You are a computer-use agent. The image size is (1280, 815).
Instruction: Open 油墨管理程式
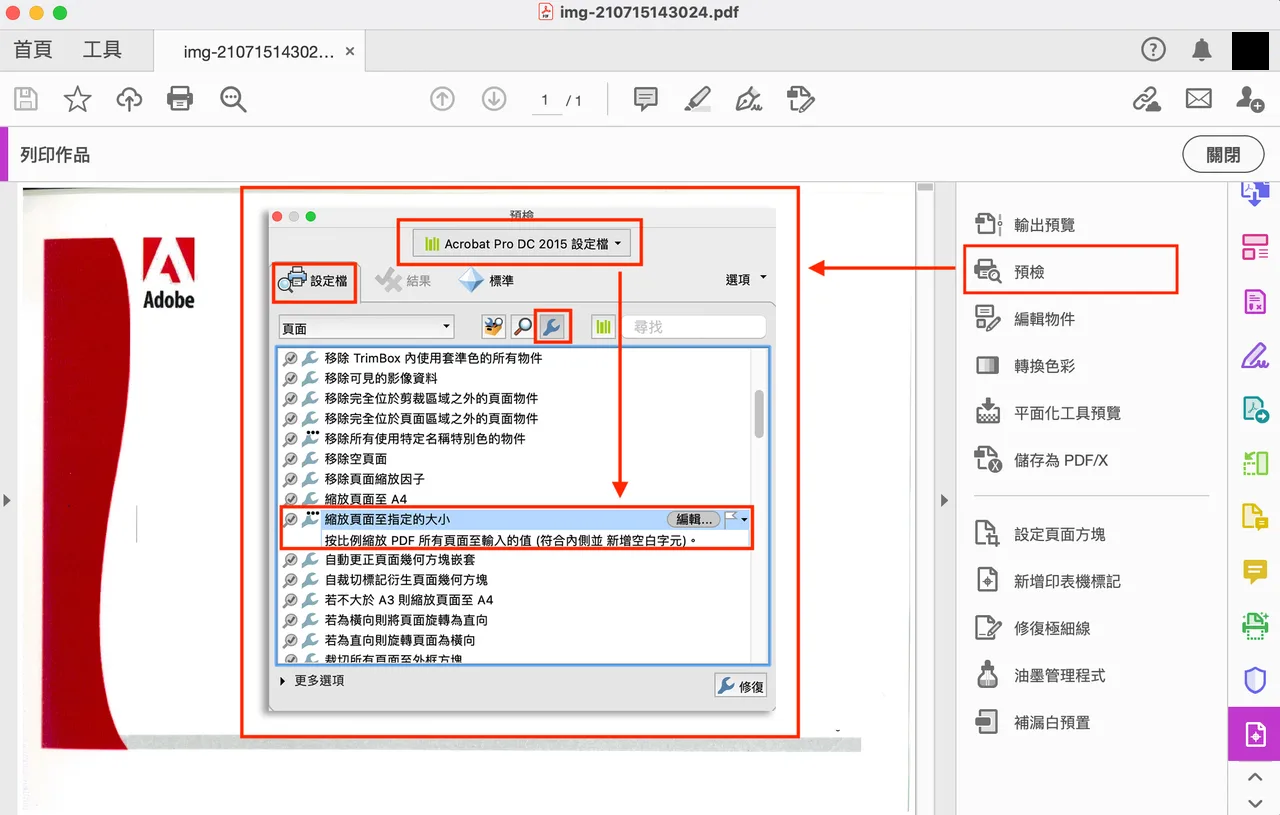[x=1059, y=675]
